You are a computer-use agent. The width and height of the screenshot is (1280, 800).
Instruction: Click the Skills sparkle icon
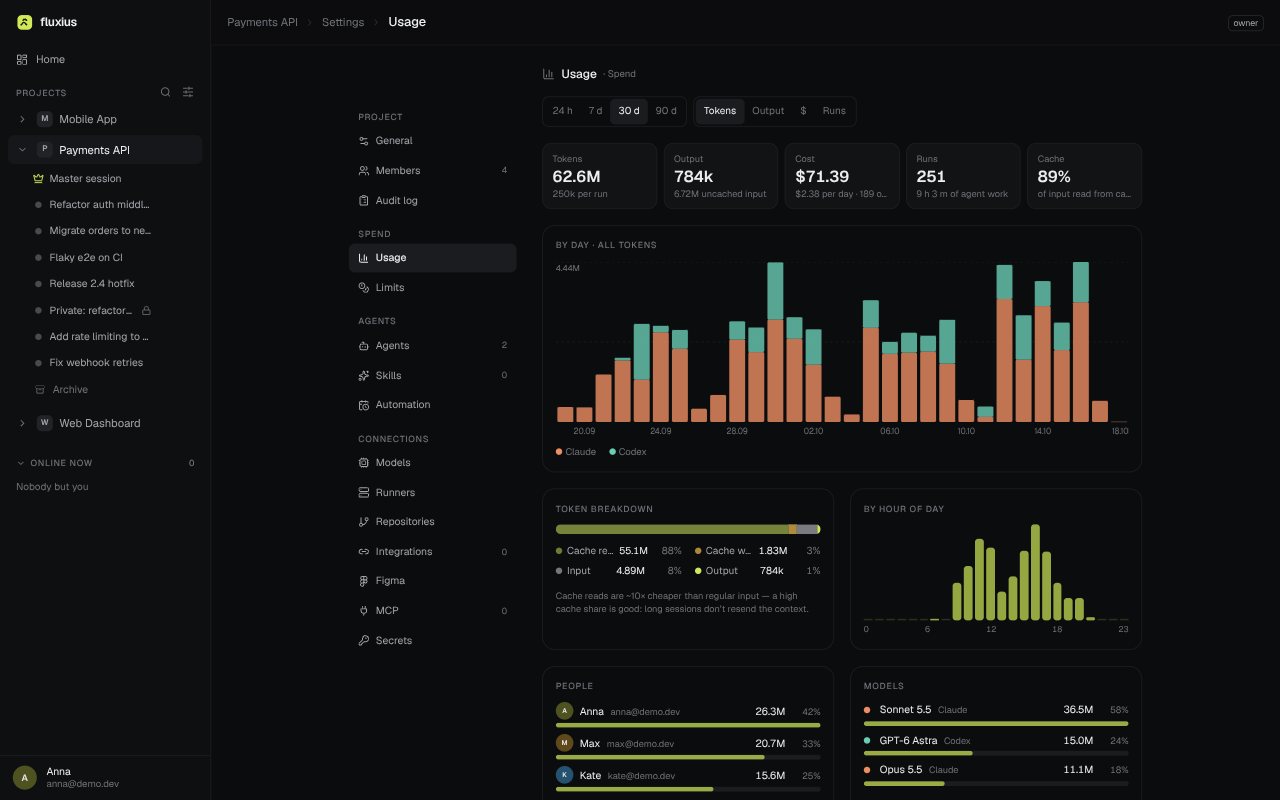pos(364,376)
